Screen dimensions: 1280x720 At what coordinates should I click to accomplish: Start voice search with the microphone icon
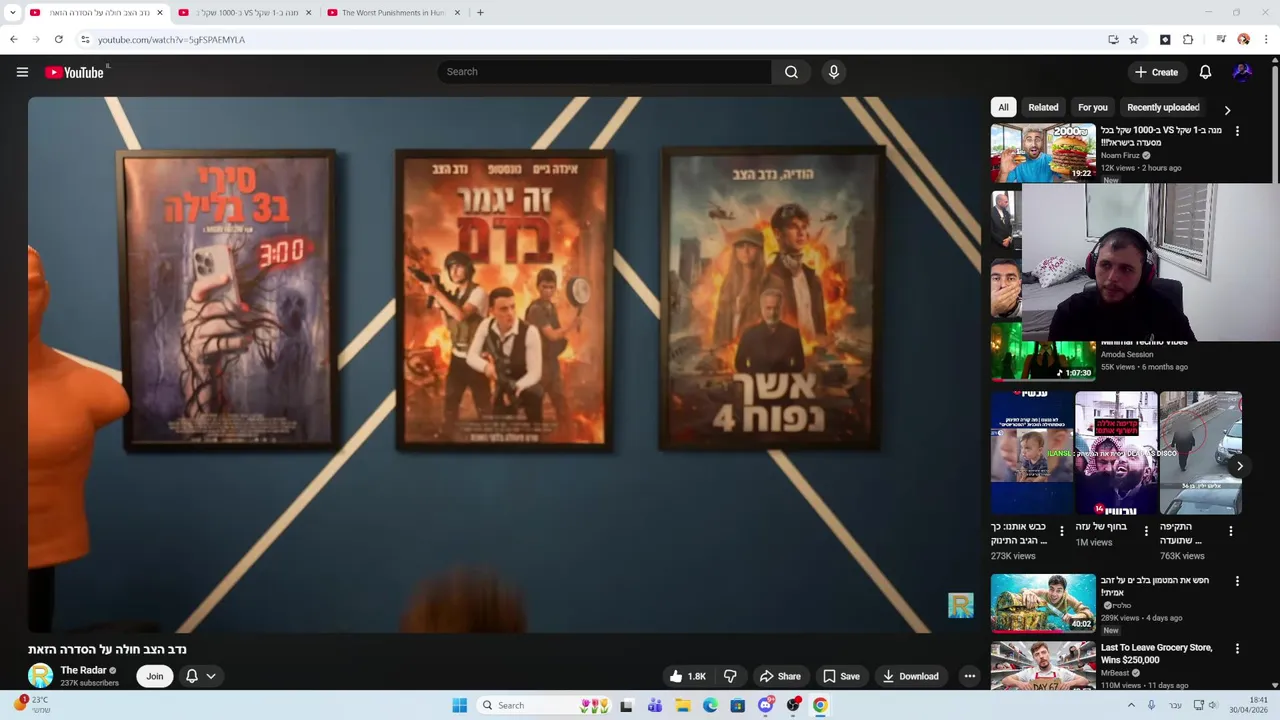(833, 72)
